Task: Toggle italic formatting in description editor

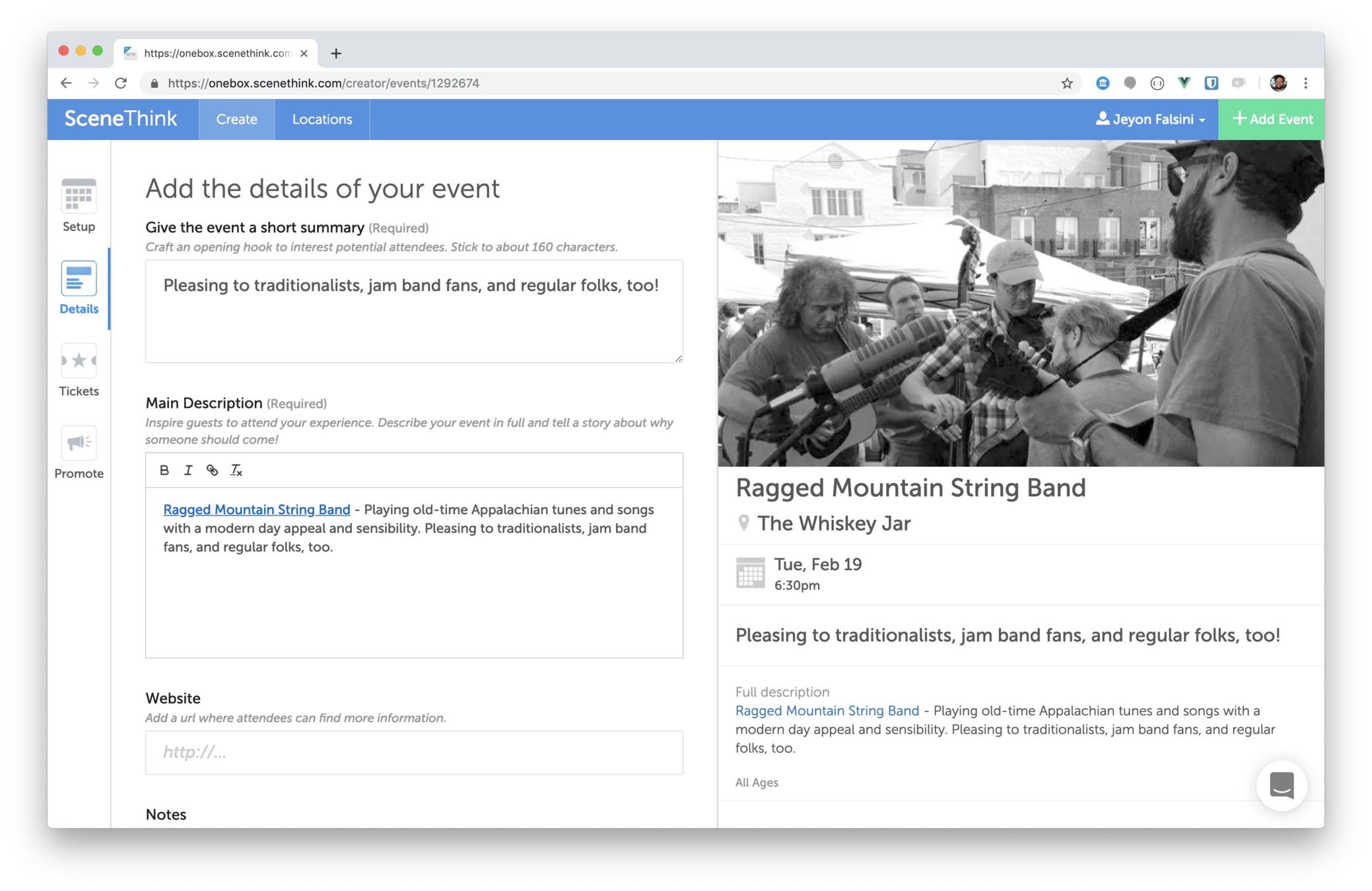Action: [188, 470]
